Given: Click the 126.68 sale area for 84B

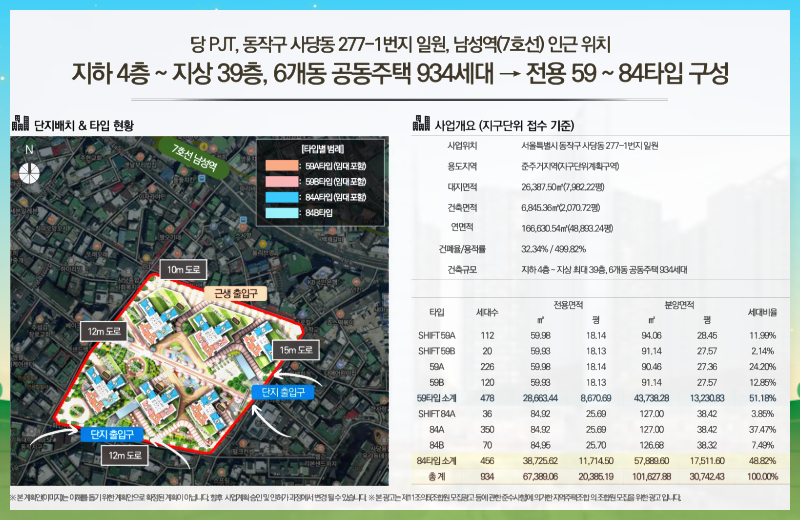Looking at the screenshot, I should pyautogui.click(x=652, y=445).
